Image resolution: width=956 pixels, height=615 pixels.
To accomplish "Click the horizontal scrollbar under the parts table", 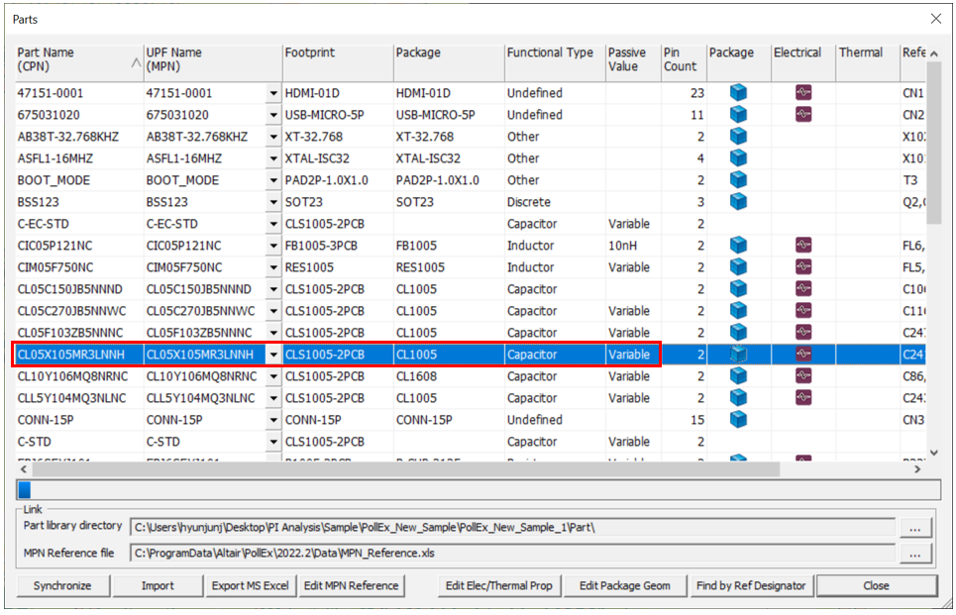I will pyautogui.click(x=400, y=468).
